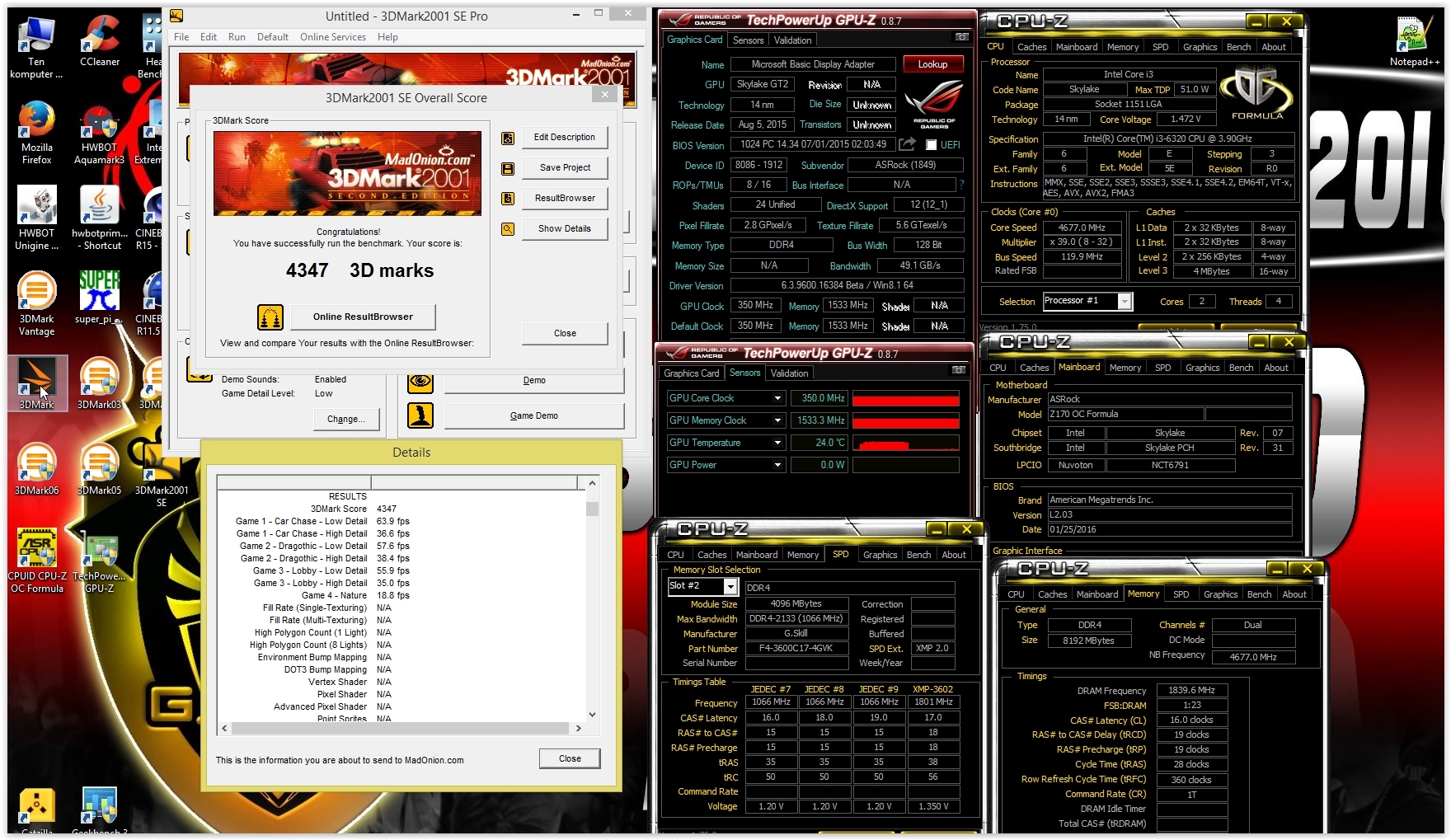The image size is (1451, 840).
Task: Open the Default menu in 3DMark2001
Action: click(273, 37)
